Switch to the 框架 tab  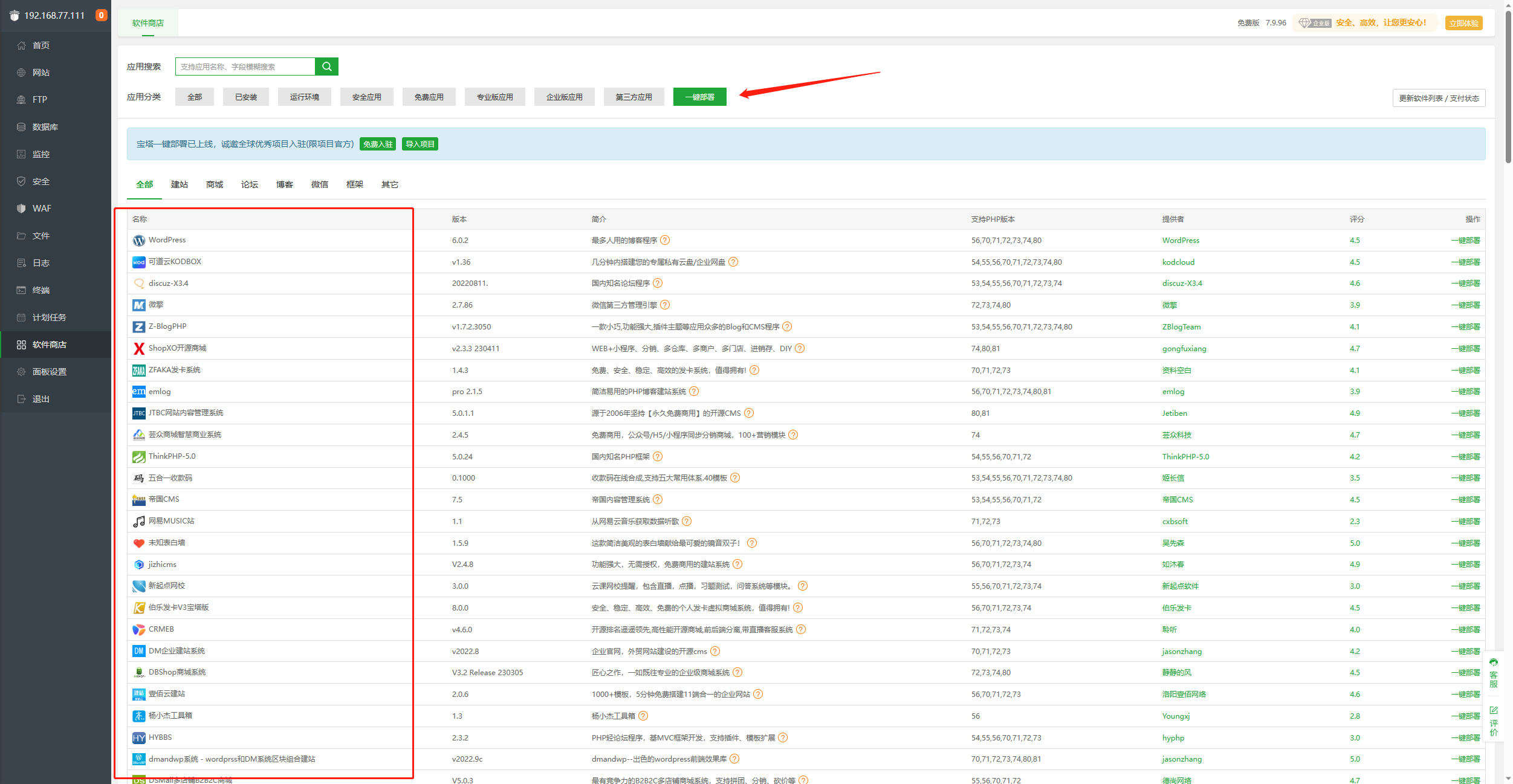pyautogui.click(x=355, y=184)
